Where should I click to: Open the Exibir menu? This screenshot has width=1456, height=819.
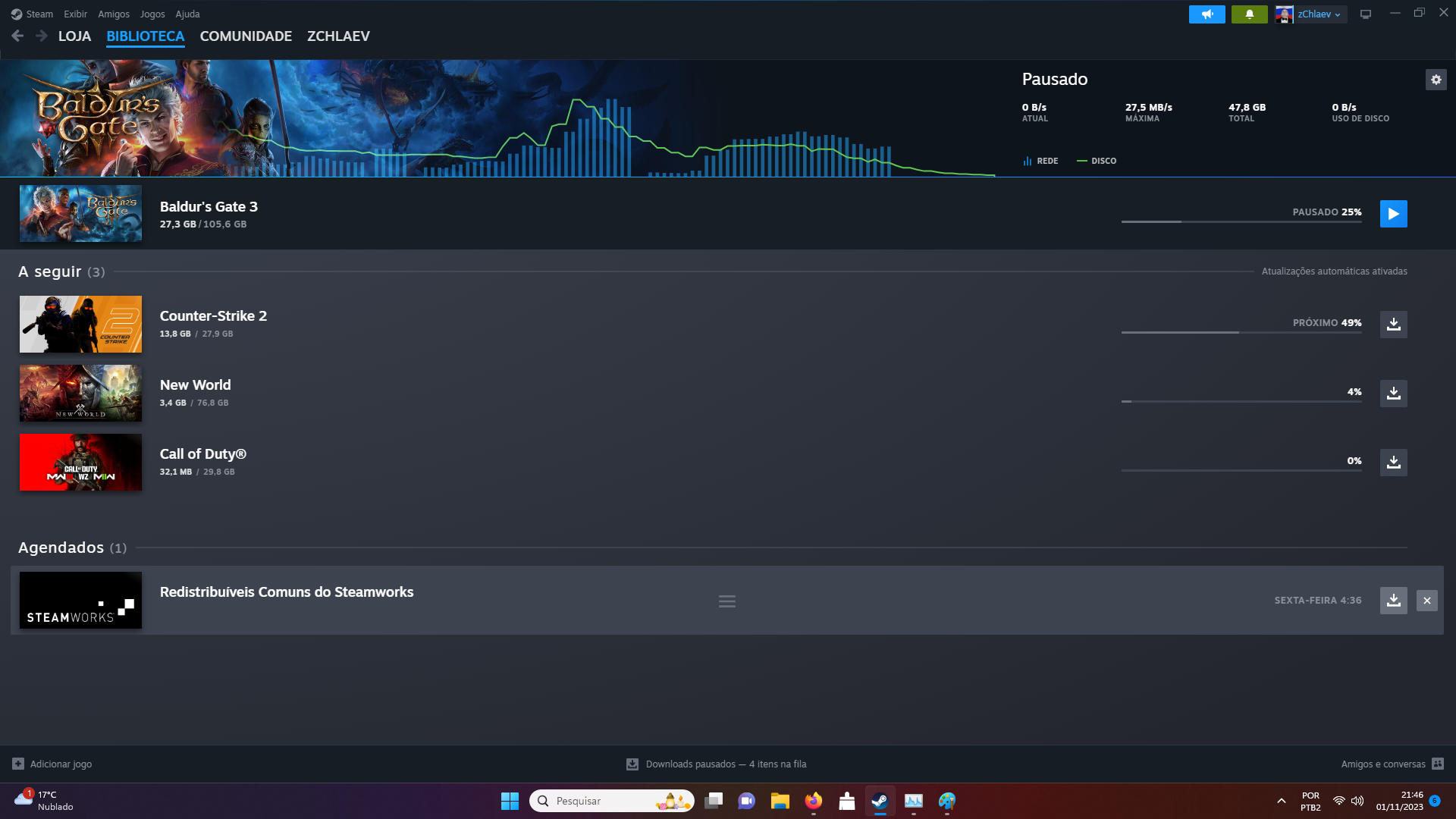[x=75, y=14]
